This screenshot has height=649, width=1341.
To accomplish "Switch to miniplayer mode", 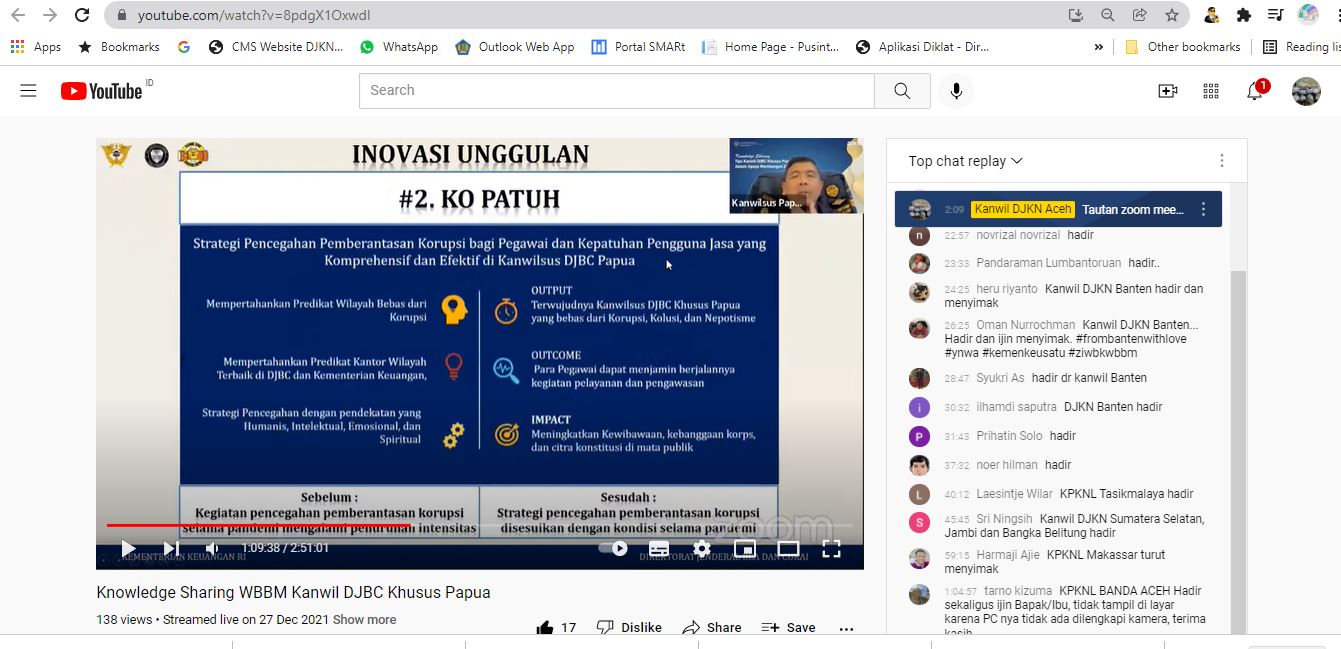I will (x=744, y=548).
